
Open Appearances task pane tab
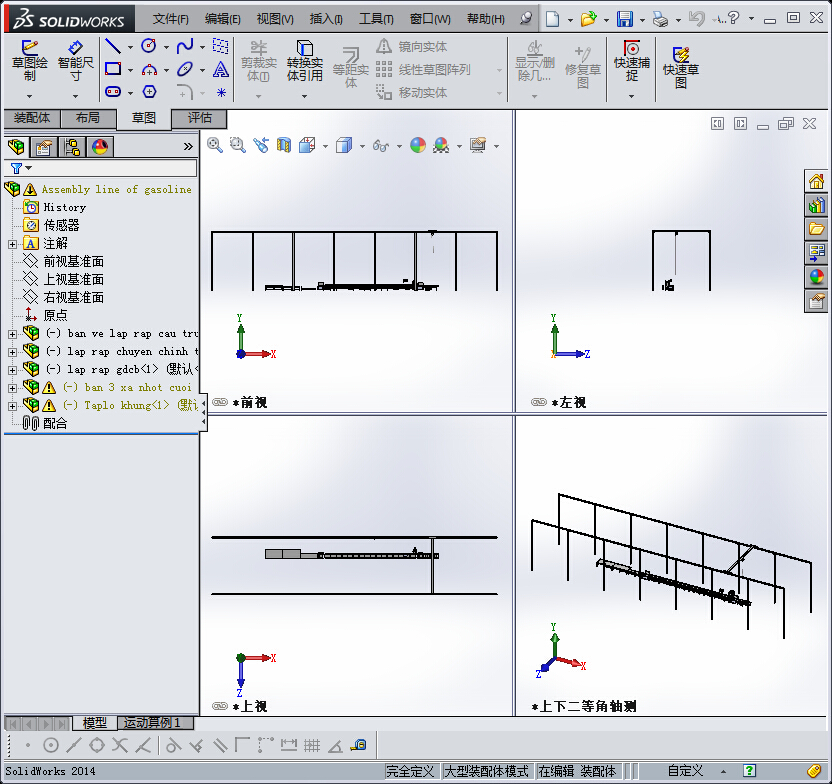[x=816, y=277]
